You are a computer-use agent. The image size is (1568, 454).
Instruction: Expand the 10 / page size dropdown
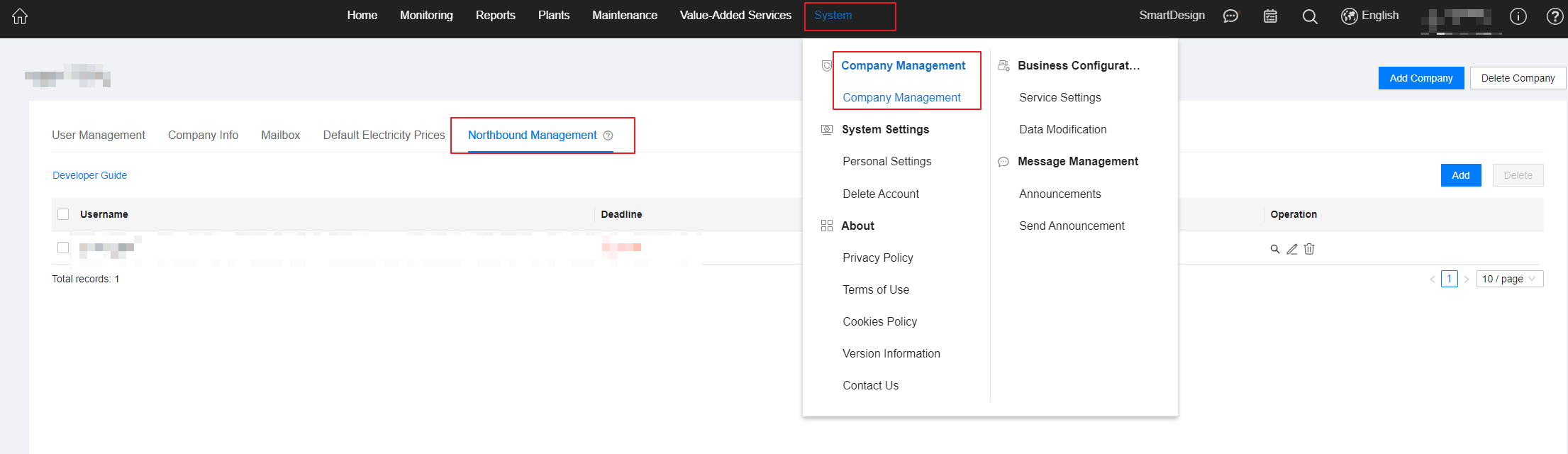tap(1509, 279)
